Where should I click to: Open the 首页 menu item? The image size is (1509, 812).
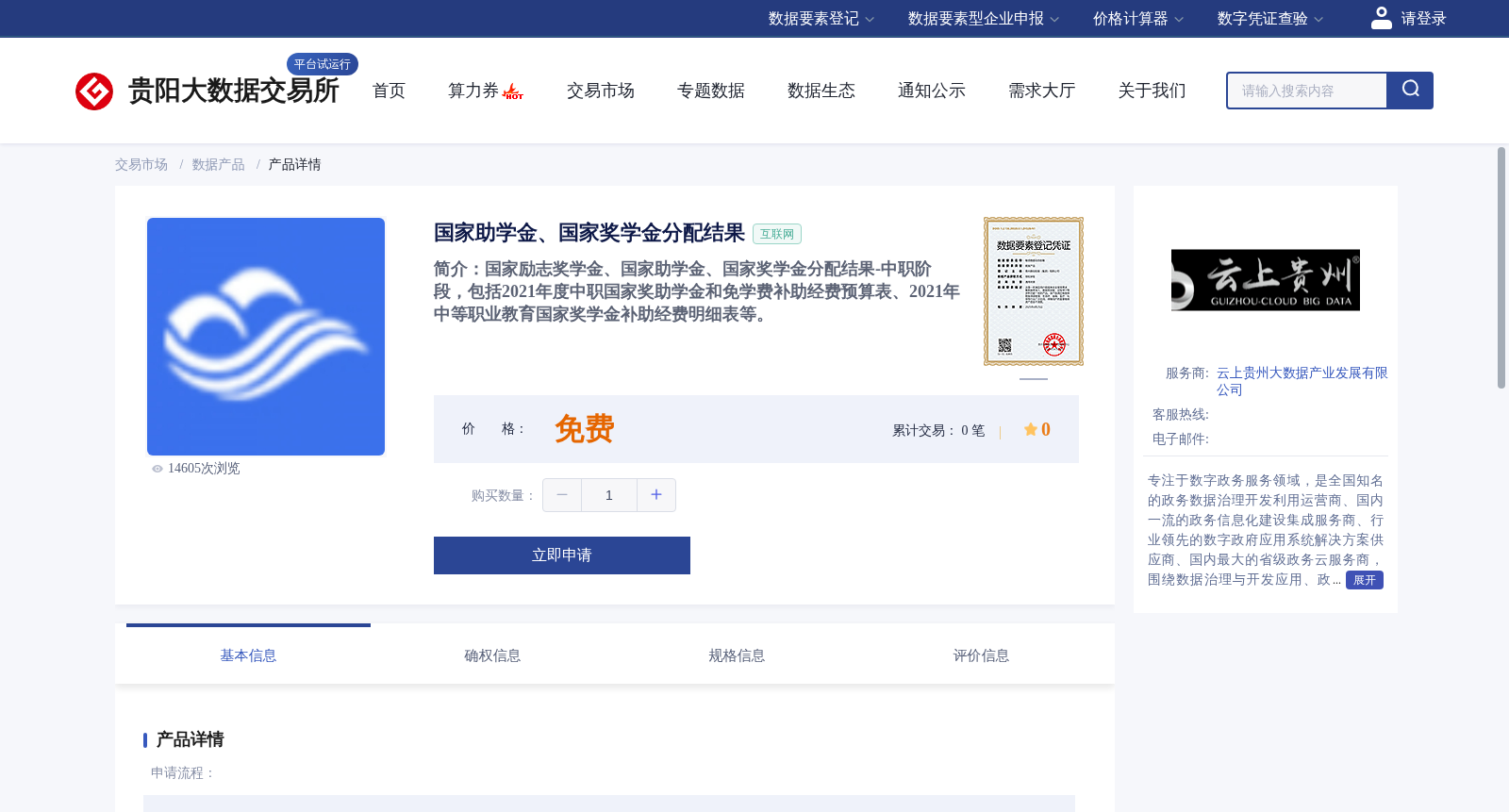pos(389,91)
